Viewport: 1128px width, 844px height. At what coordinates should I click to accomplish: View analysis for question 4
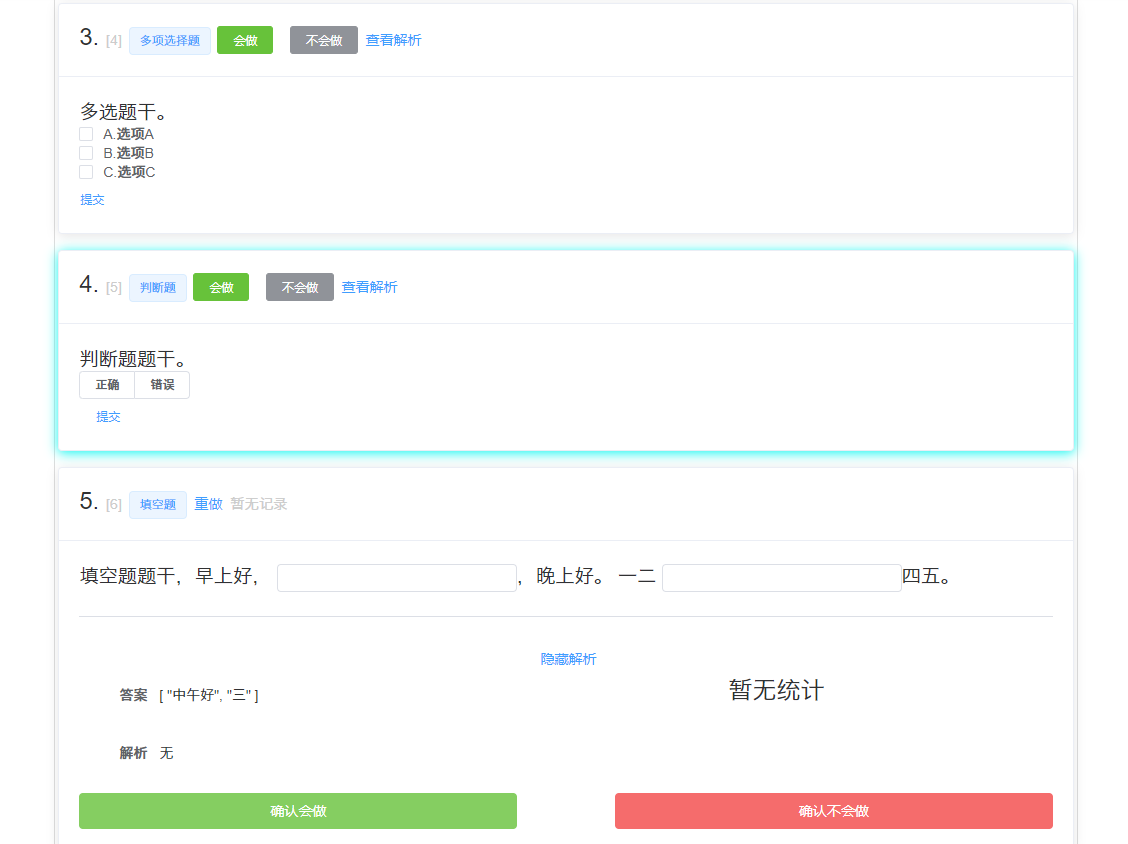[369, 288]
